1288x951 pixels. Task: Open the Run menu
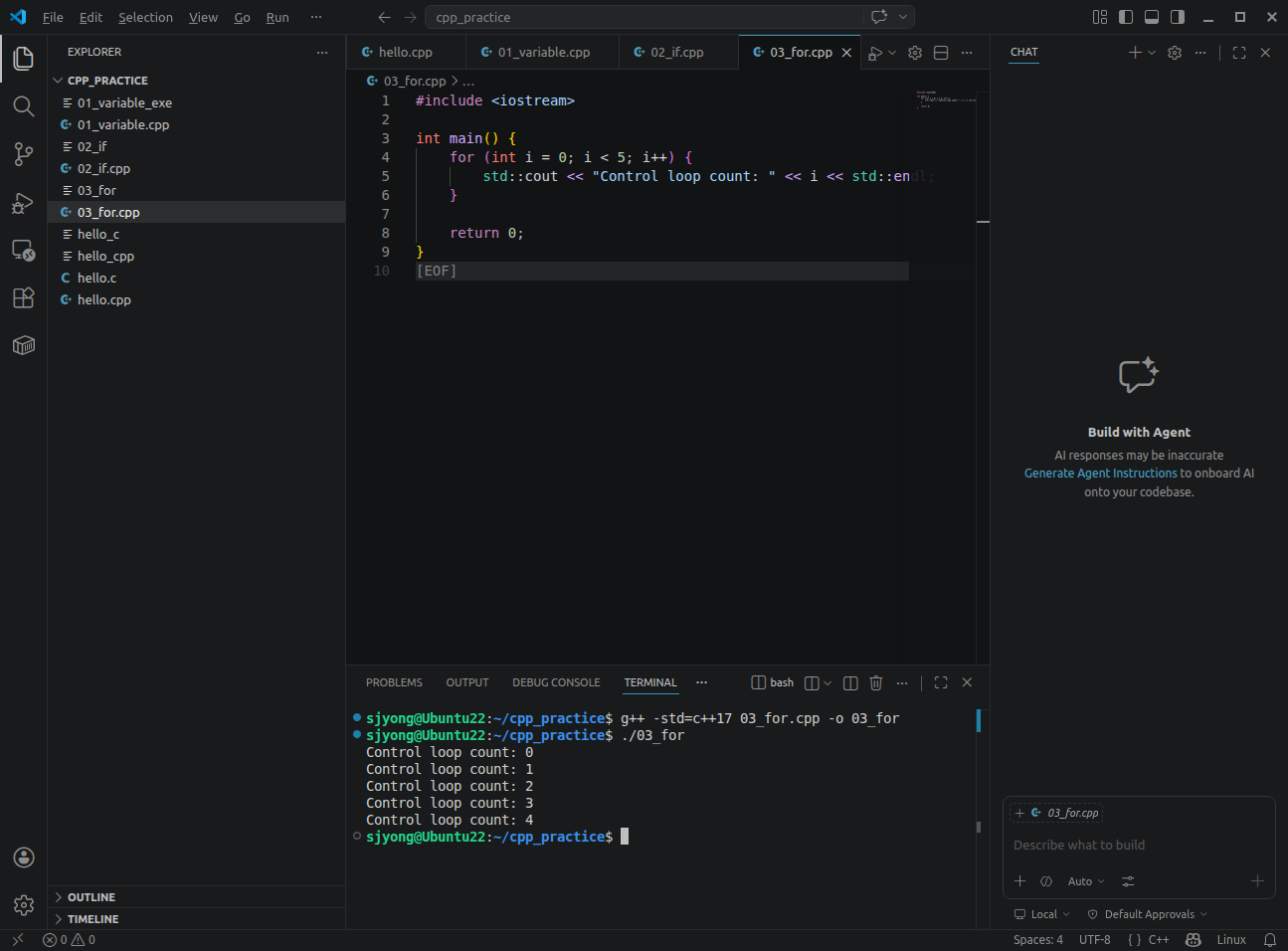pyautogui.click(x=277, y=17)
